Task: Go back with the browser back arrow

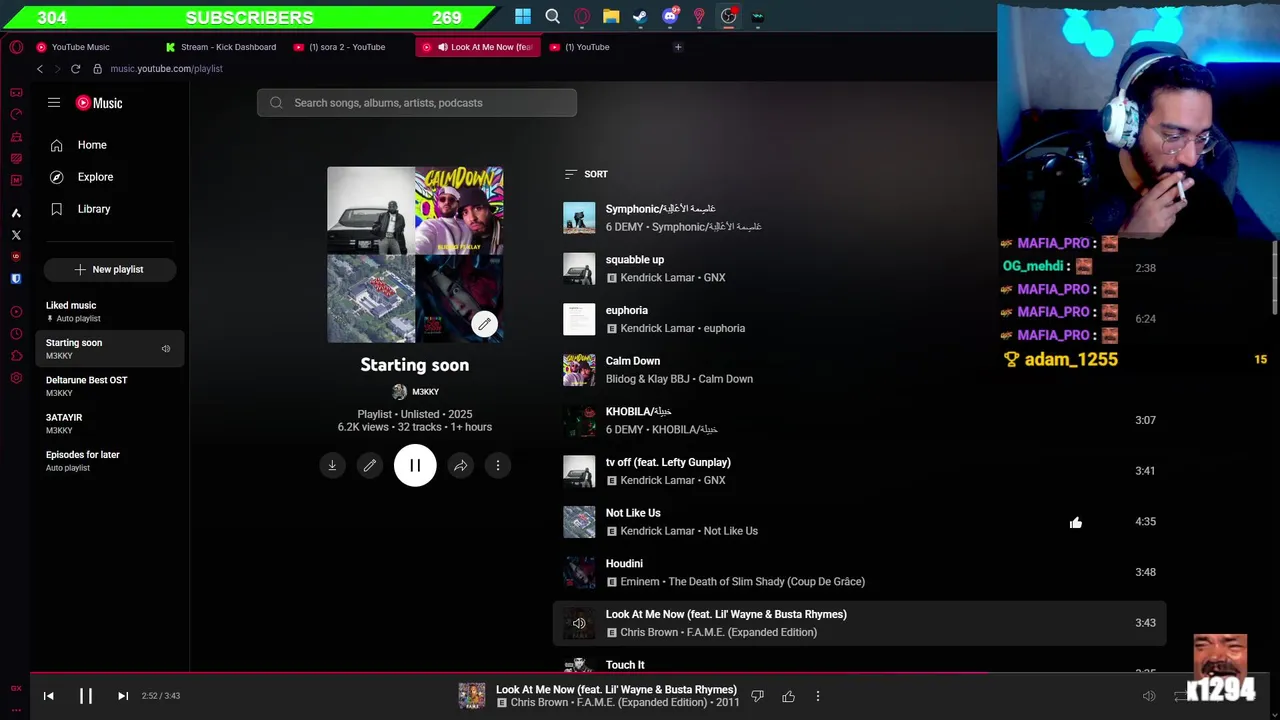Action: tap(40, 69)
